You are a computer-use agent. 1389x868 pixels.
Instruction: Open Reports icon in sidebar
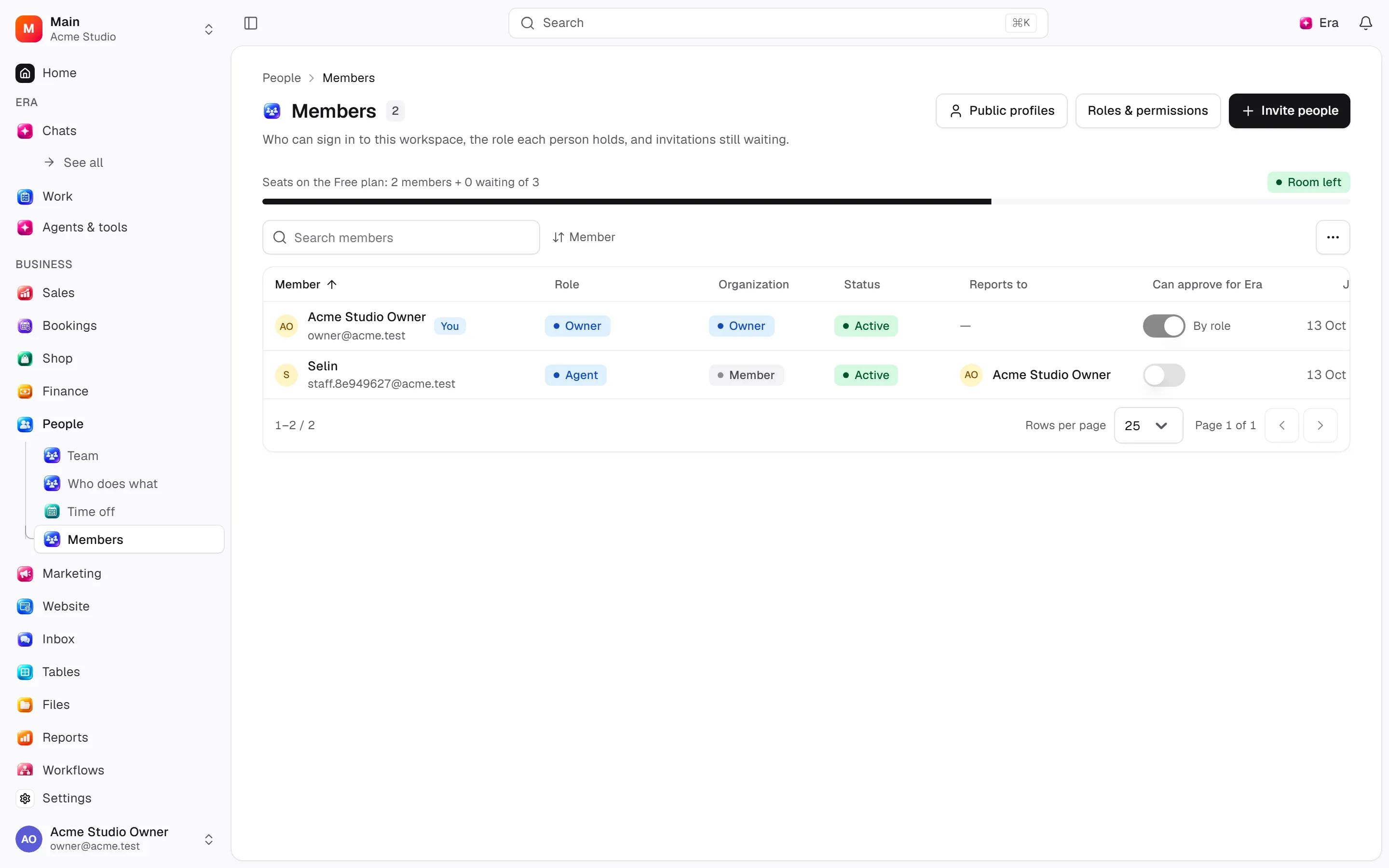point(25,737)
